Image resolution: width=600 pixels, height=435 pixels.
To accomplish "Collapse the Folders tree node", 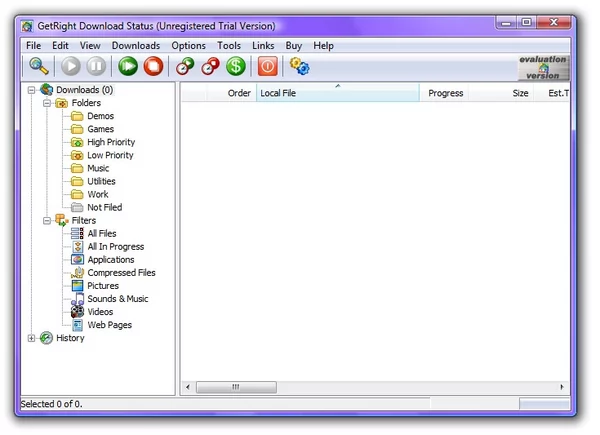I will 47,103.
